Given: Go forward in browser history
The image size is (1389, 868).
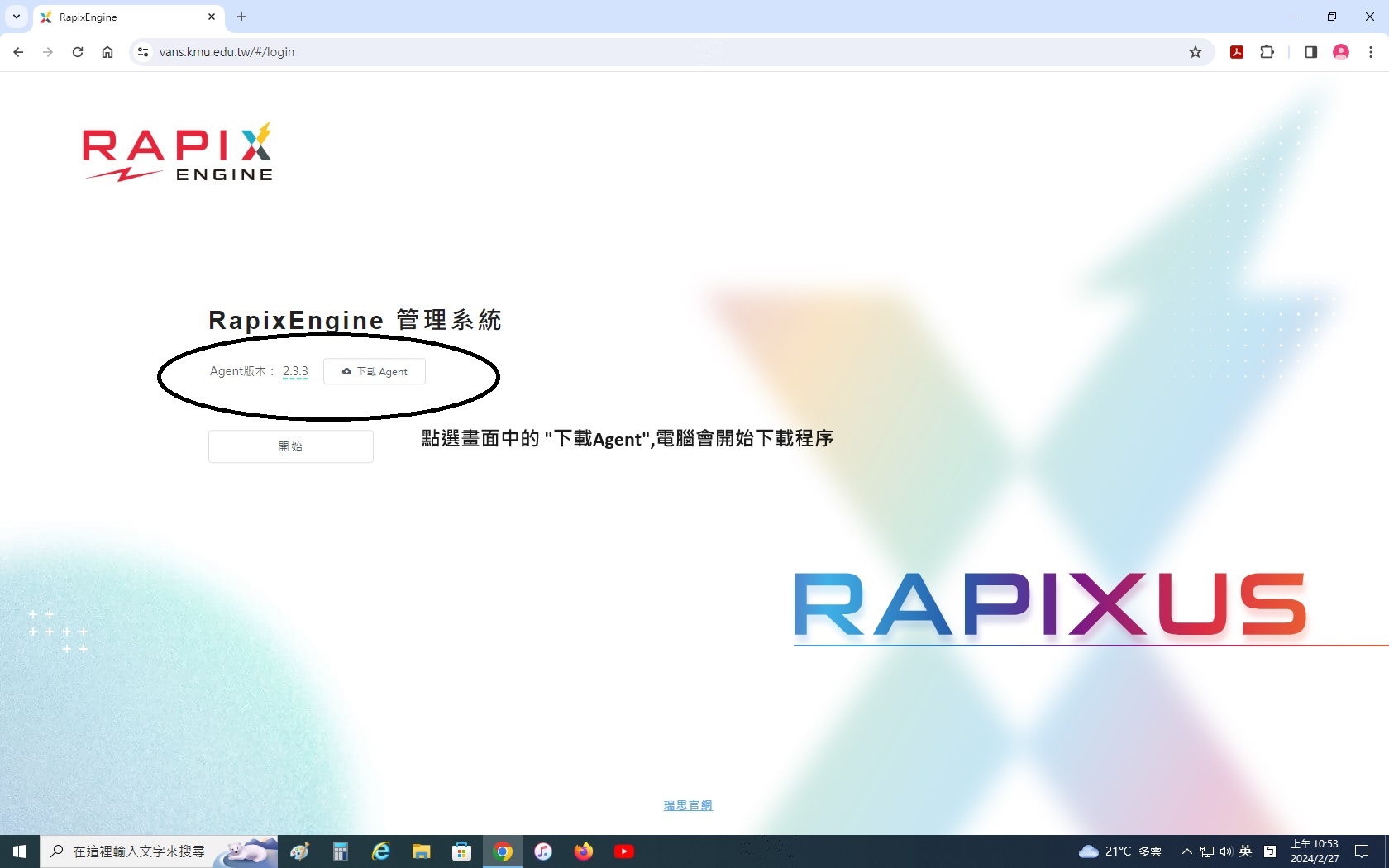Looking at the screenshot, I should coord(48,52).
